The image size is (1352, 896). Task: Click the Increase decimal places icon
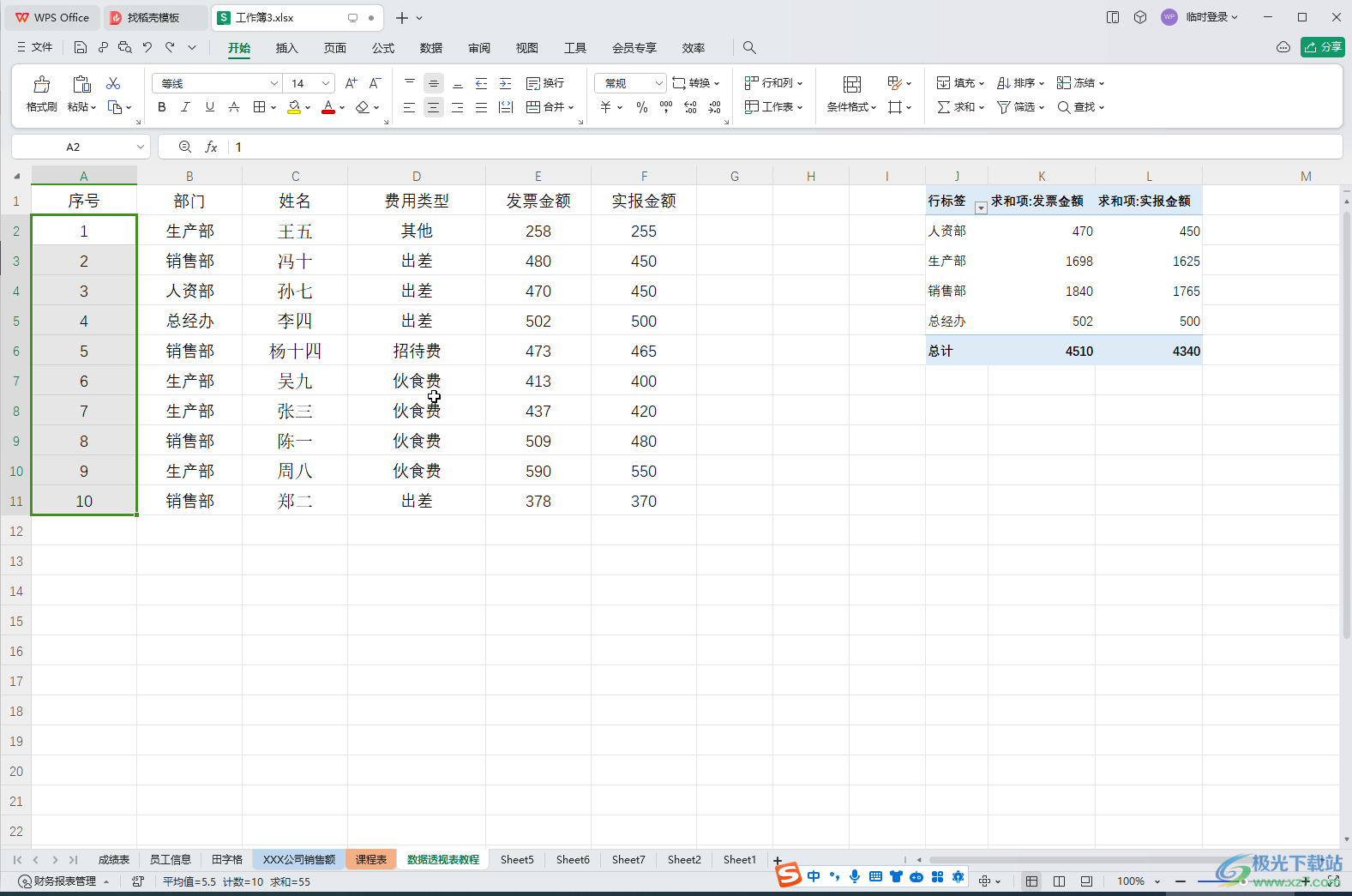[x=690, y=107]
